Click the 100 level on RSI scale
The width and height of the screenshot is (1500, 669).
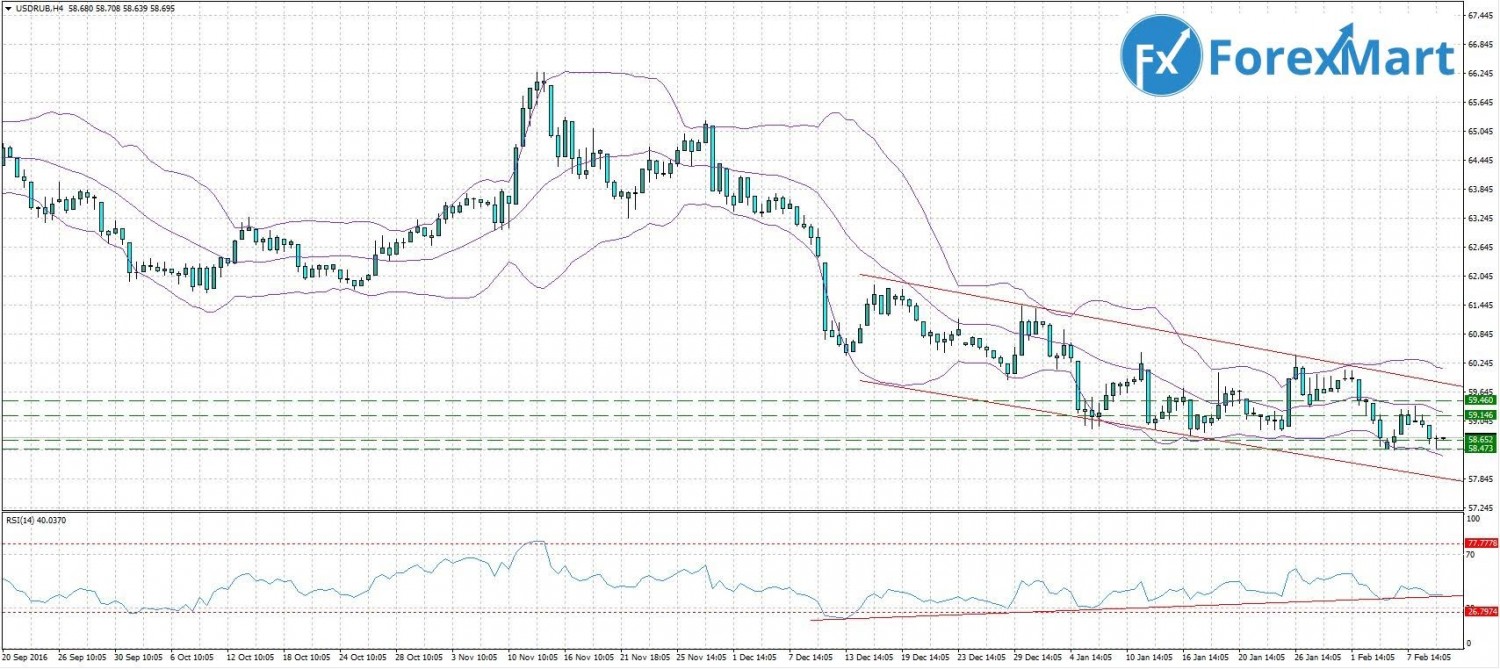pos(1474,519)
